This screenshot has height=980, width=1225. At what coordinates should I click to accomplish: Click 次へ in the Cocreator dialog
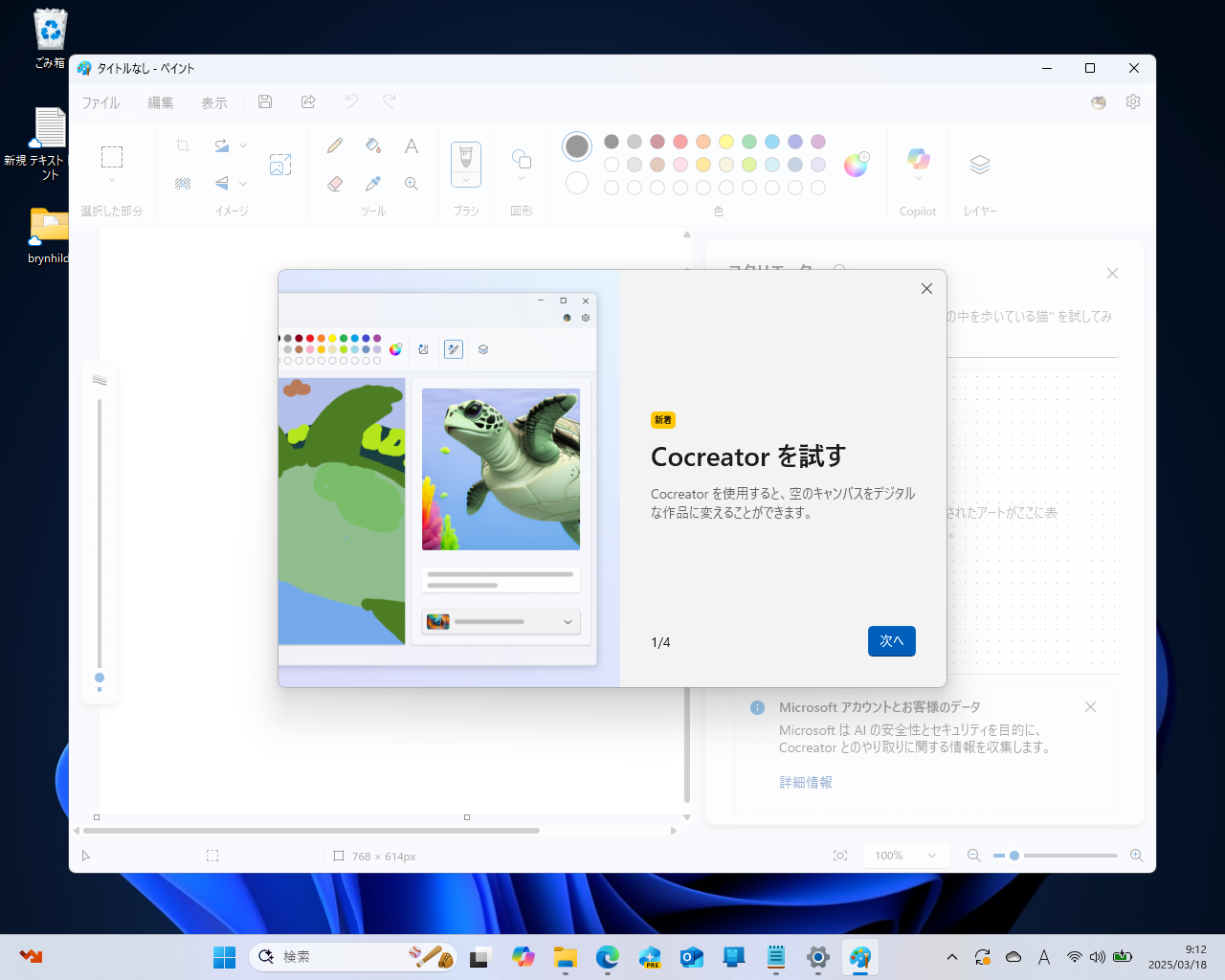click(891, 641)
